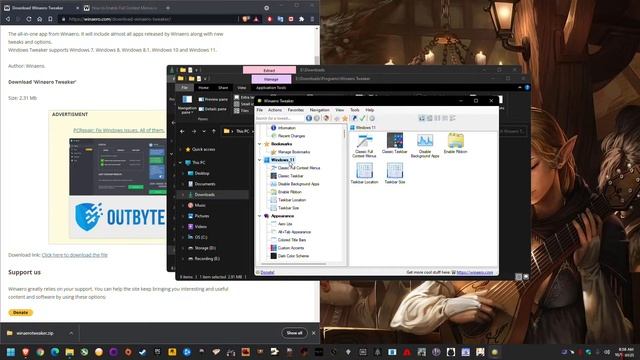Click the browser home button

[x=40, y=19]
